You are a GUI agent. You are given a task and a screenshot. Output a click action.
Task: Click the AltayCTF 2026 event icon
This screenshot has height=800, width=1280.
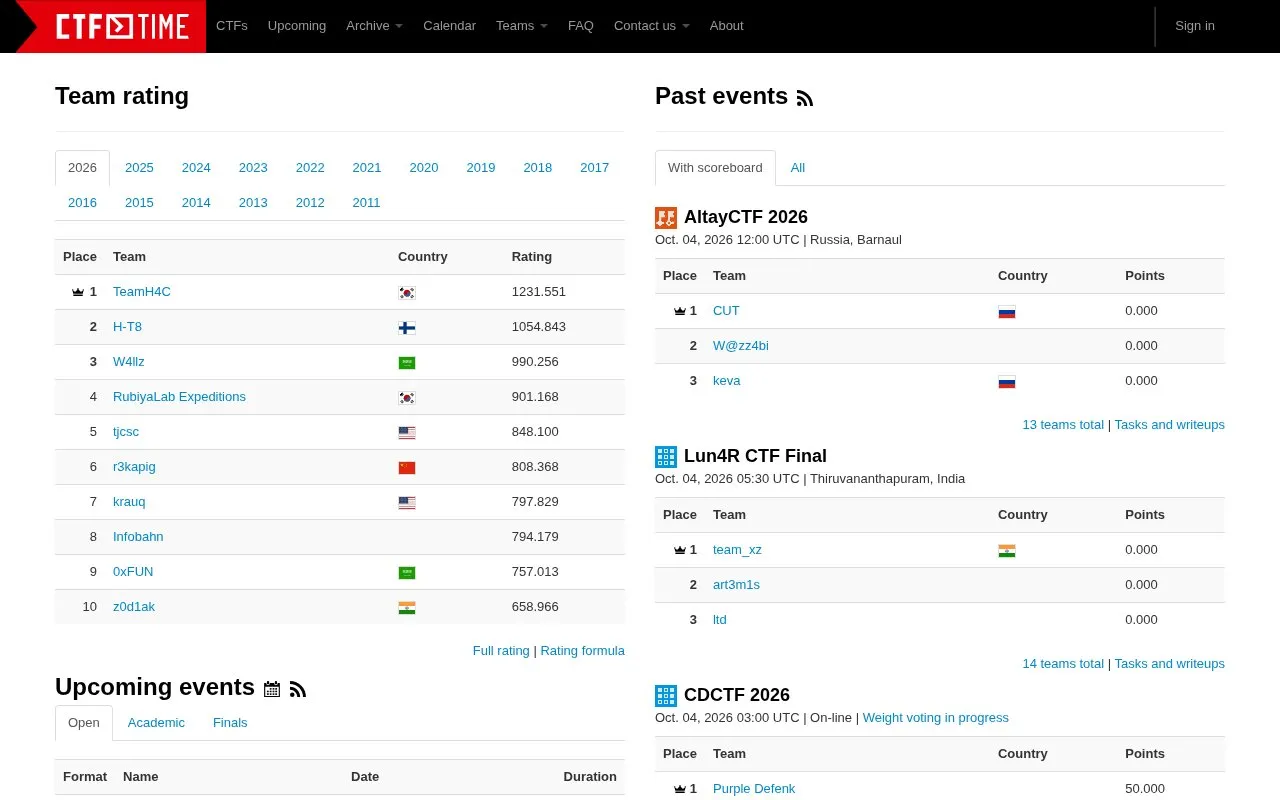pyautogui.click(x=666, y=218)
